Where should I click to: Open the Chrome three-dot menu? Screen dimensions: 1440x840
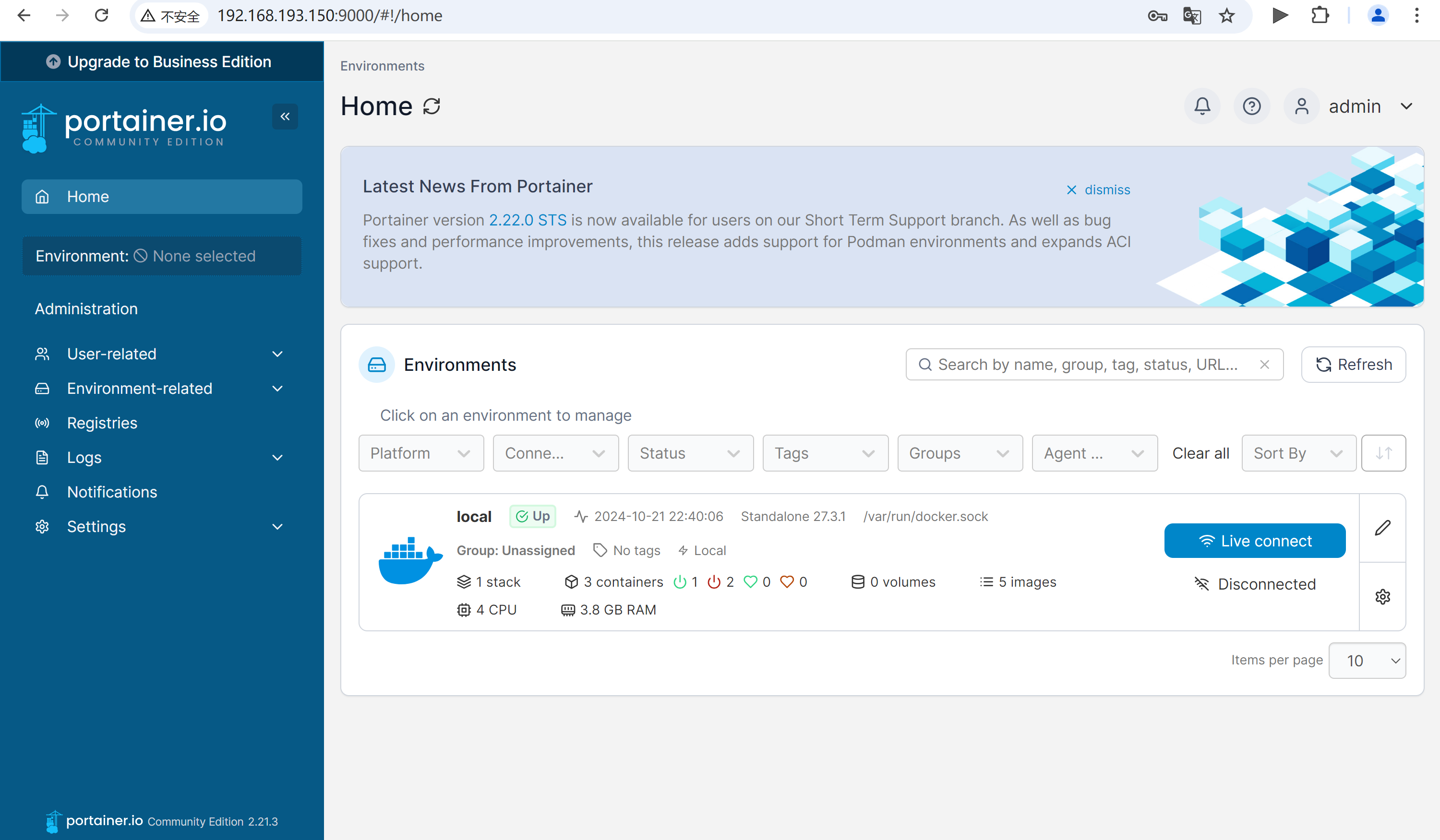click(x=1417, y=16)
